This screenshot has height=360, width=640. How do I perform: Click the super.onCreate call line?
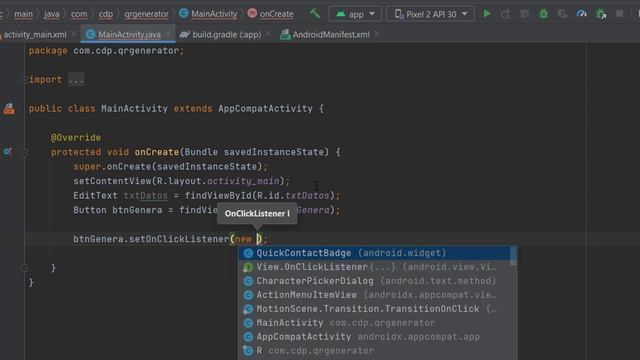click(x=171, y=167)
